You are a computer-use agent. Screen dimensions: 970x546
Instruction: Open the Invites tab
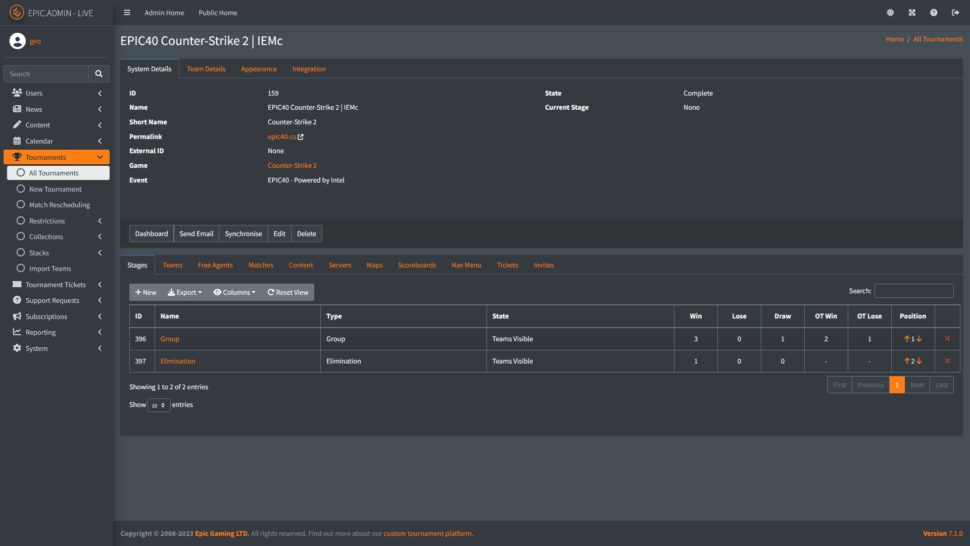[x=544, y=265]
